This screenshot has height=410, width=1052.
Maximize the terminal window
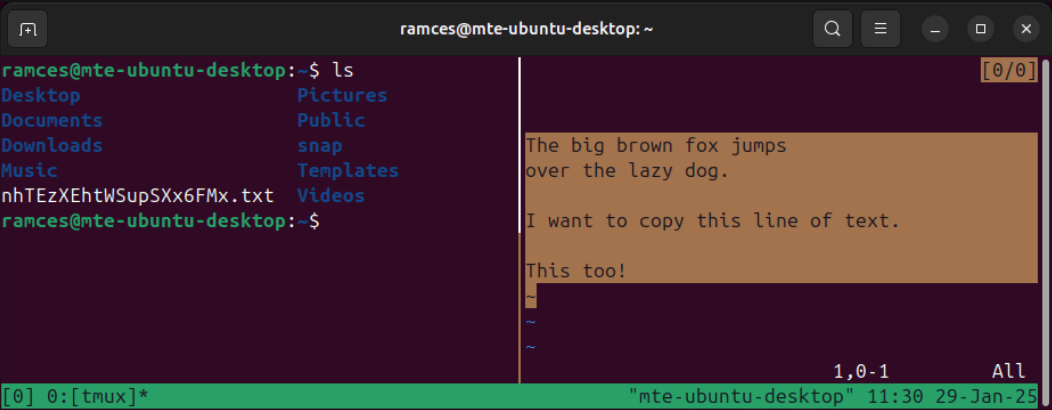pyautogui.click(x=981, y=29)
